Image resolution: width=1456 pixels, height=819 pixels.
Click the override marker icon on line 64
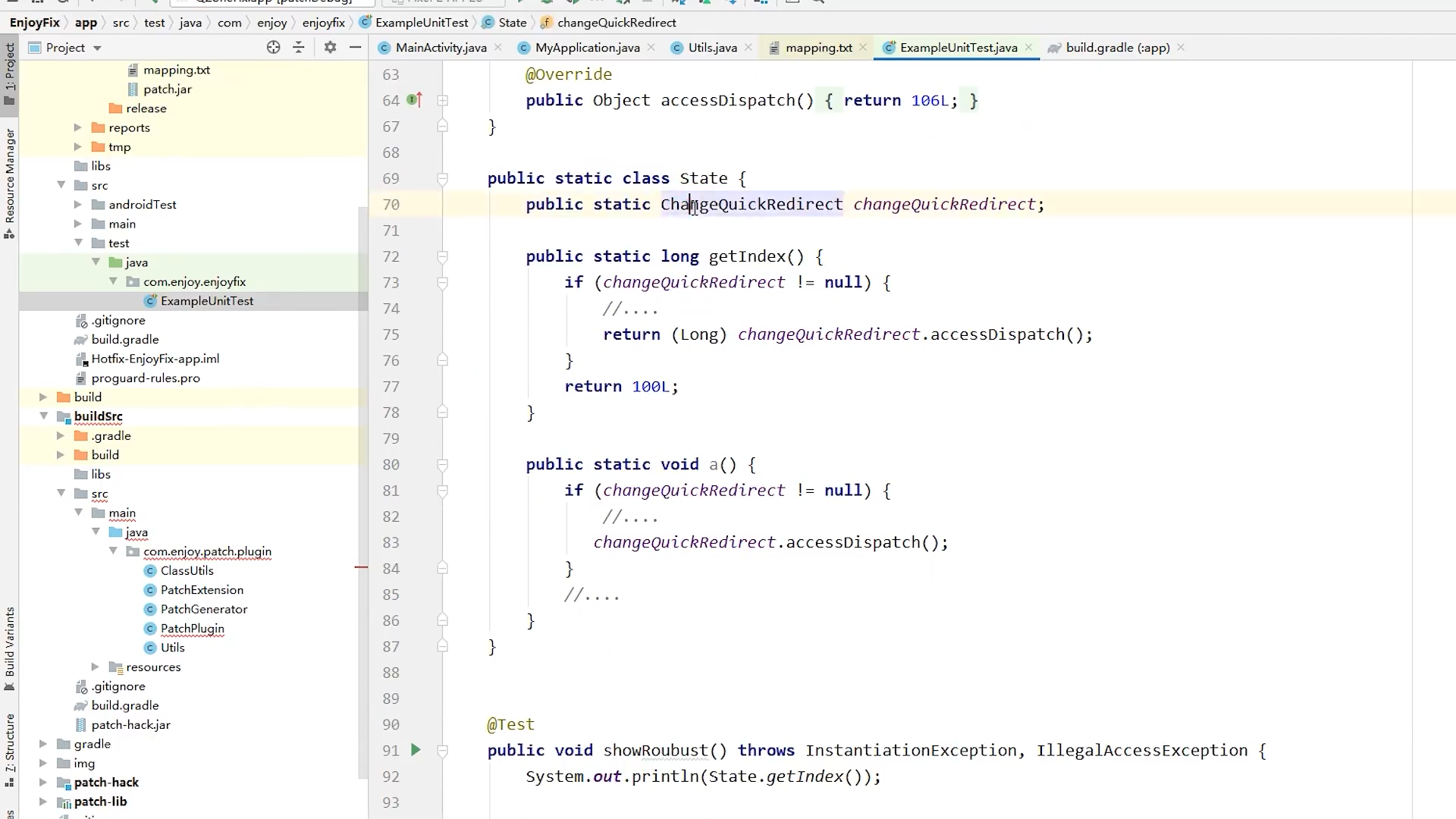point(414,100)
